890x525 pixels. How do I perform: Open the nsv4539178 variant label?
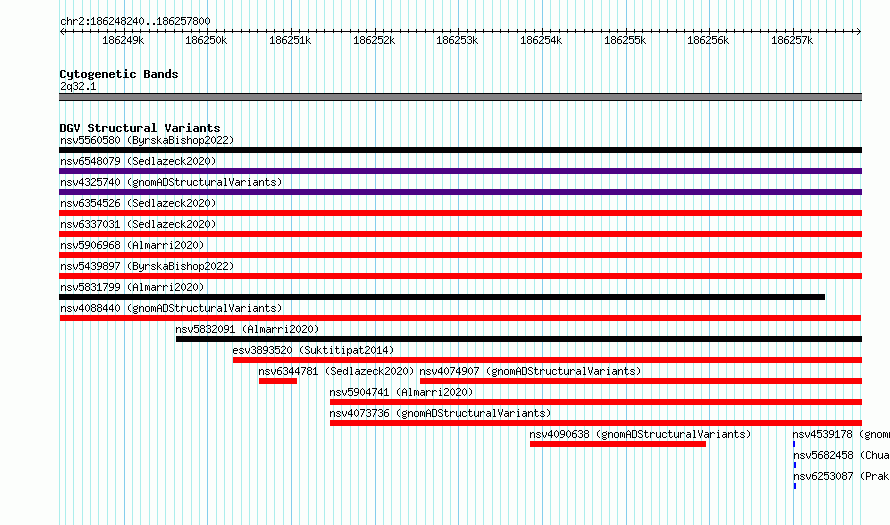point(841,434)
